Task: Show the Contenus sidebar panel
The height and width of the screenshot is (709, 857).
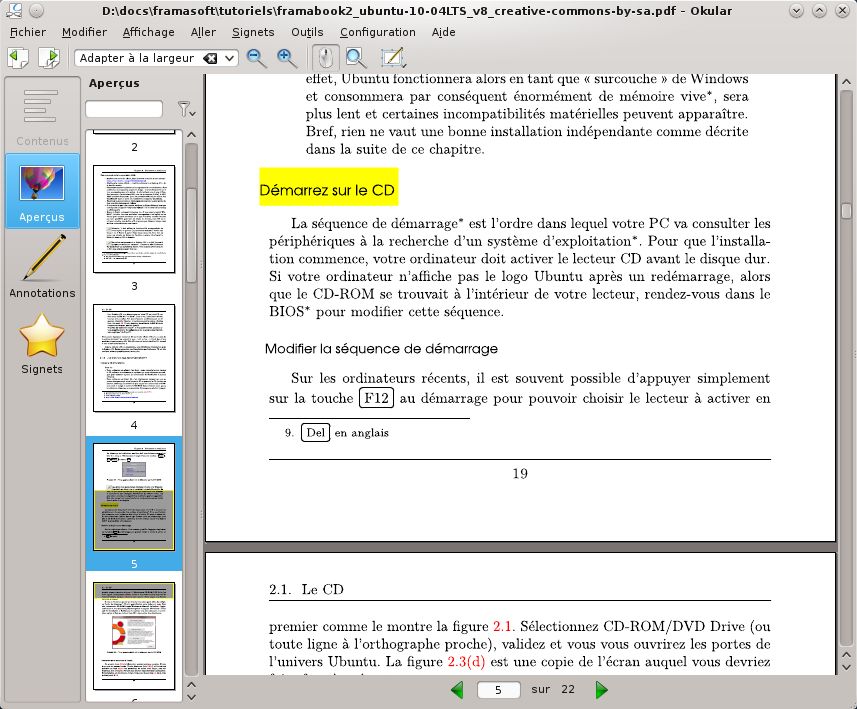Action: [42, 117]
